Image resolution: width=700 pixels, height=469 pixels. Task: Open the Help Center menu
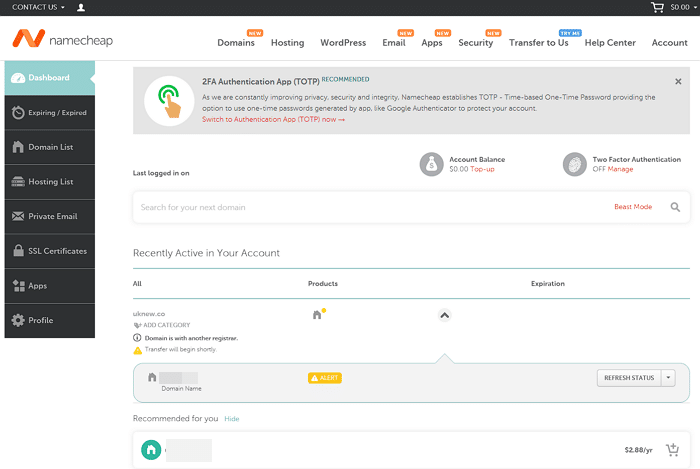(x=610, y=43)
